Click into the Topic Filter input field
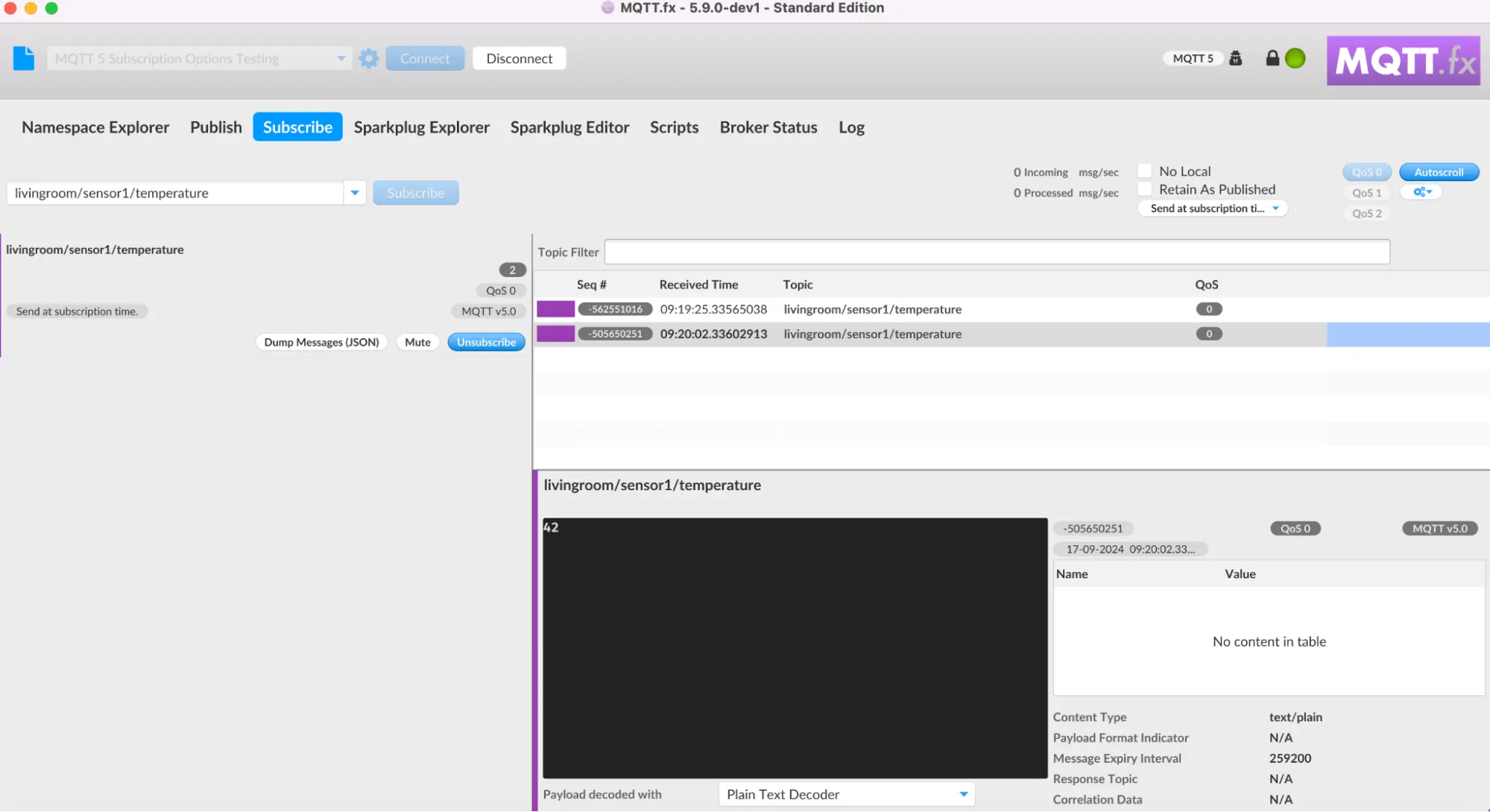This screenshot has width=1490, height=812. pyautogui.click(x=997, y=252)
